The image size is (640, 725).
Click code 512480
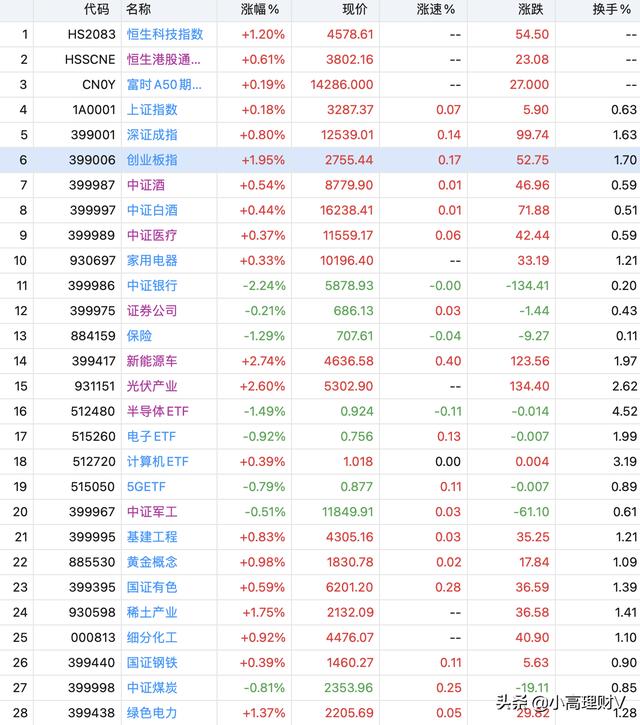click(93, 411)
